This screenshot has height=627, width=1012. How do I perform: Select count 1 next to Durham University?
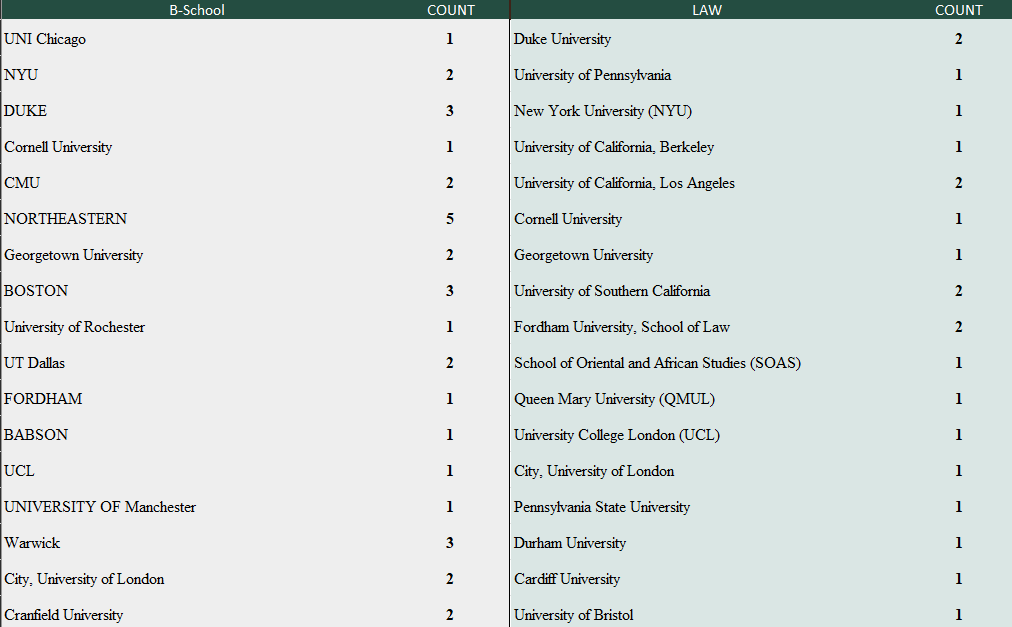coord(958,543)
